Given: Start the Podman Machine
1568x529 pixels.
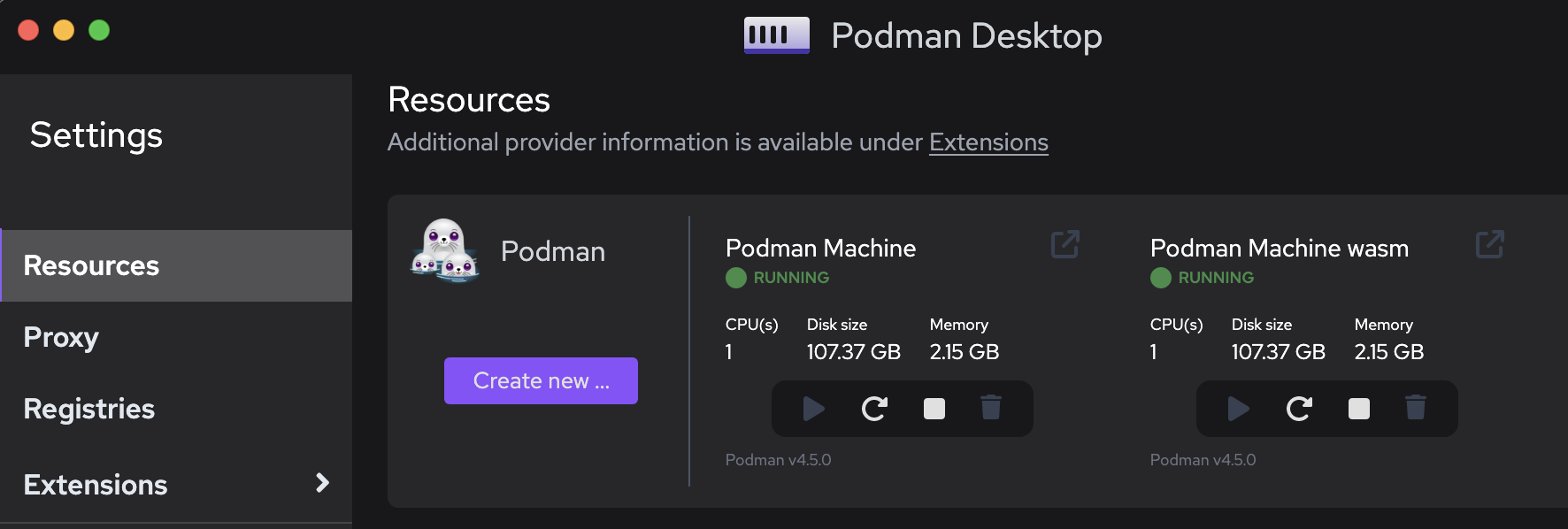Looking at the screenshot, I should click(x=813, y=409).
